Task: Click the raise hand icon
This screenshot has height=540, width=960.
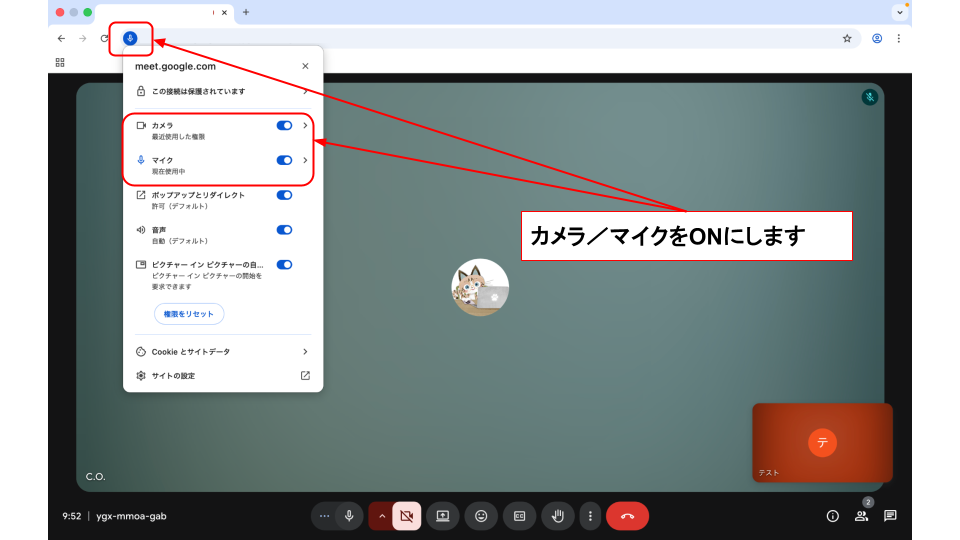Action: click(x=558, y=516)
